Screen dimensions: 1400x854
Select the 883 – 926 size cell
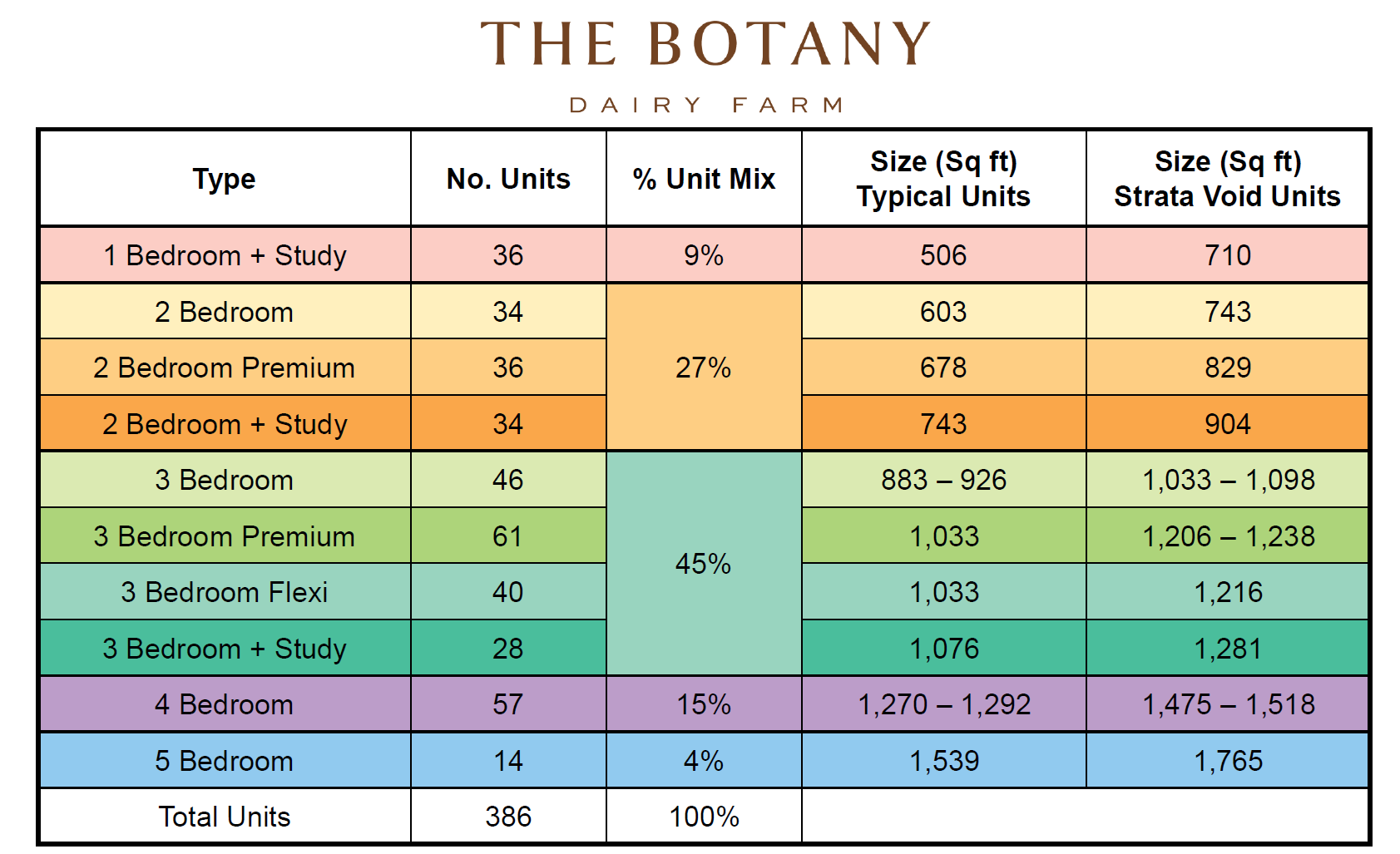943,480
